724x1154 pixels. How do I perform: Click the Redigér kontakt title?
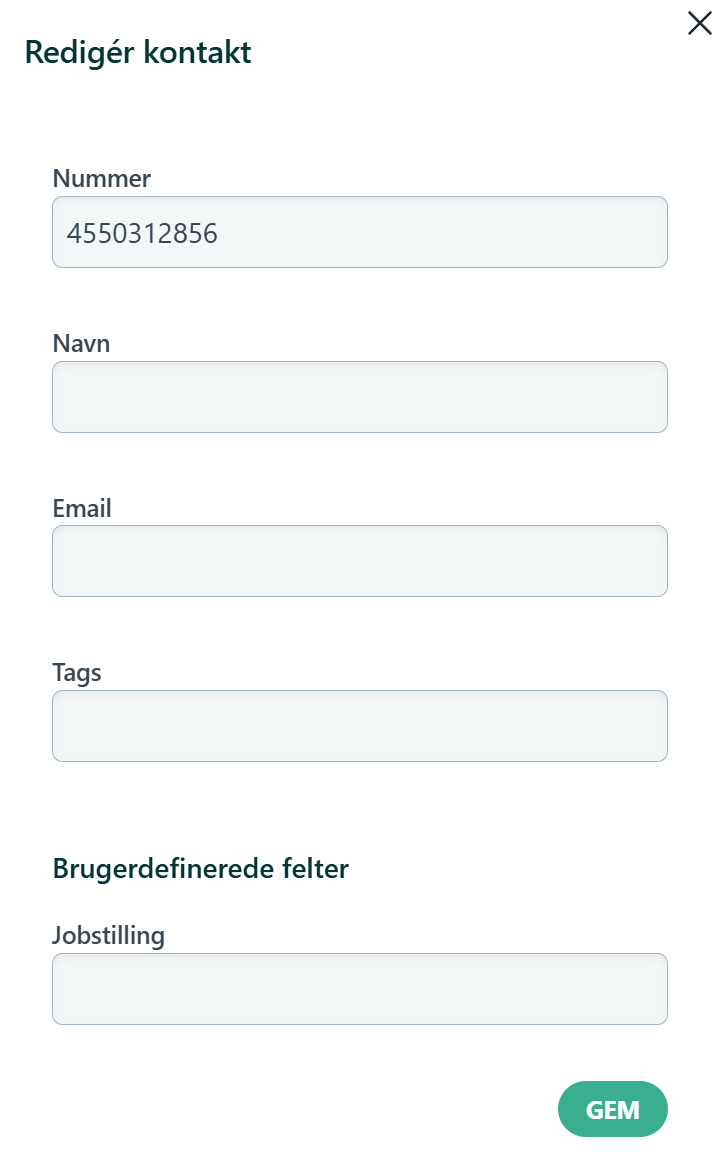point(137,52)
